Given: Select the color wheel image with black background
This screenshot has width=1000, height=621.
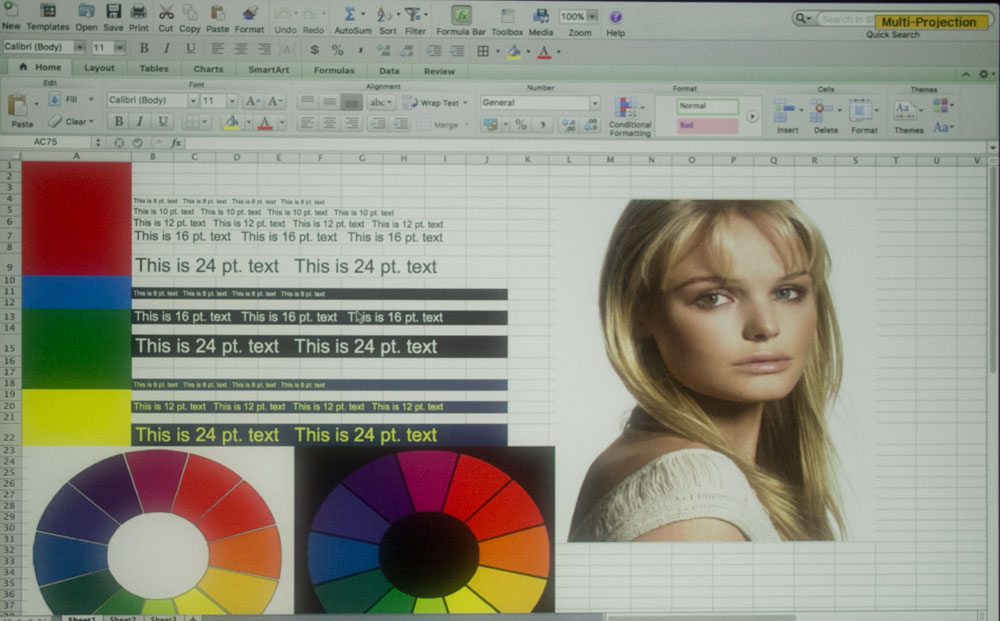Looking at the screenshot, I should point(424,529).
